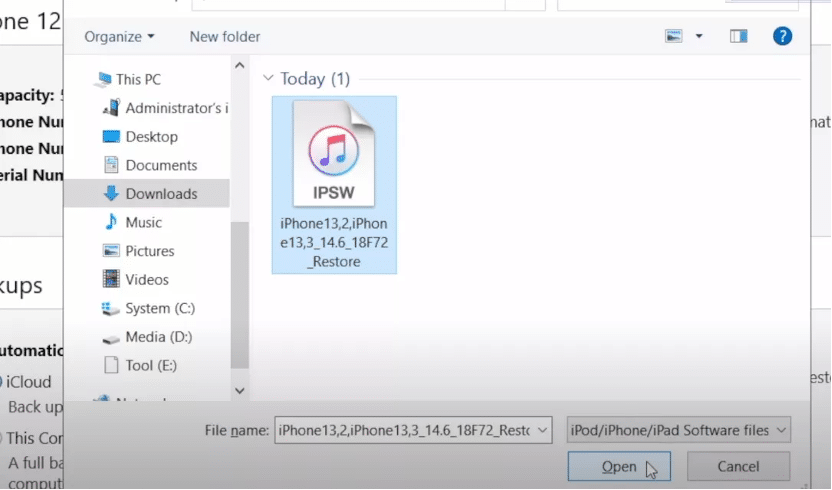The image size is (832, 490).
Task: Click the System (C:) drive icon
Action: 110,308
